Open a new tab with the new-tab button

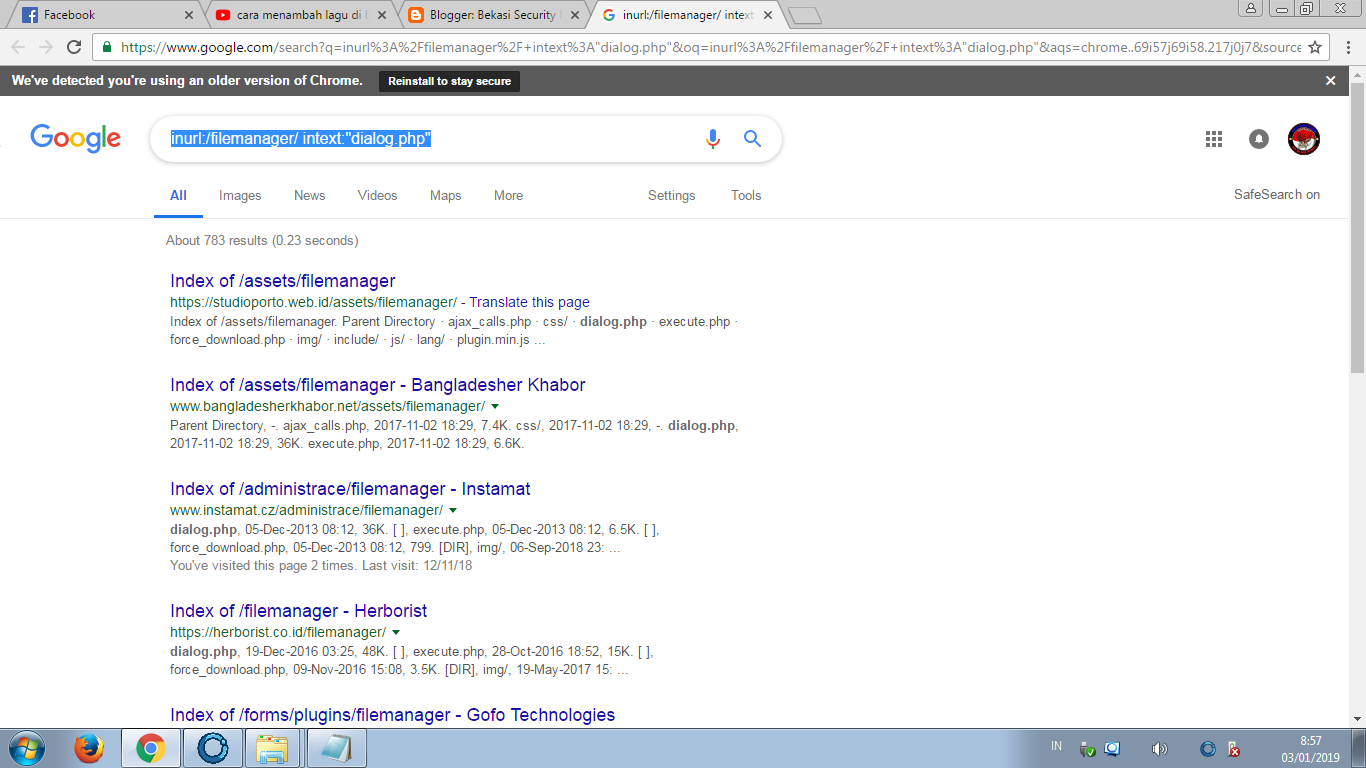pyautogui.click(x=804, y=15)
